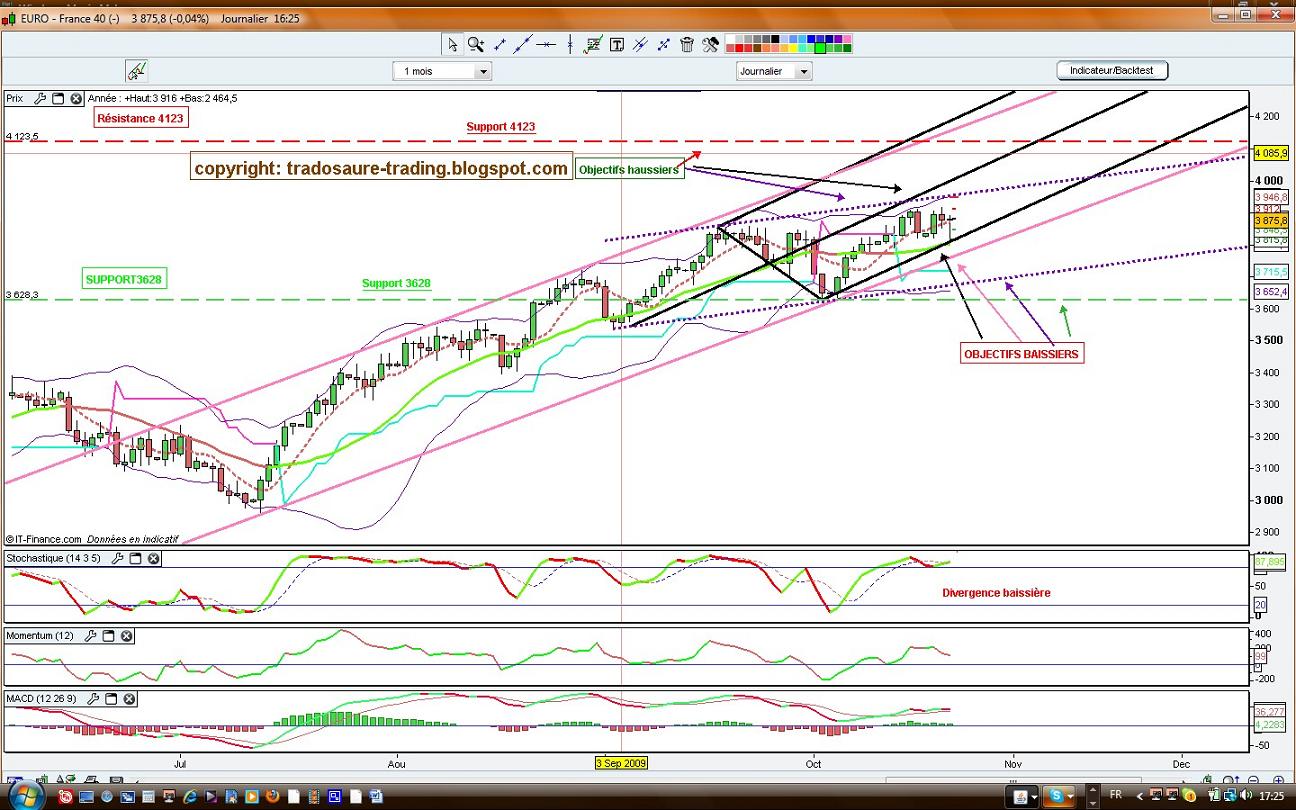Select the 'Résistance 4123' label
The width and height of the screenshot is (1296, 810).
(x=141, y=118)
